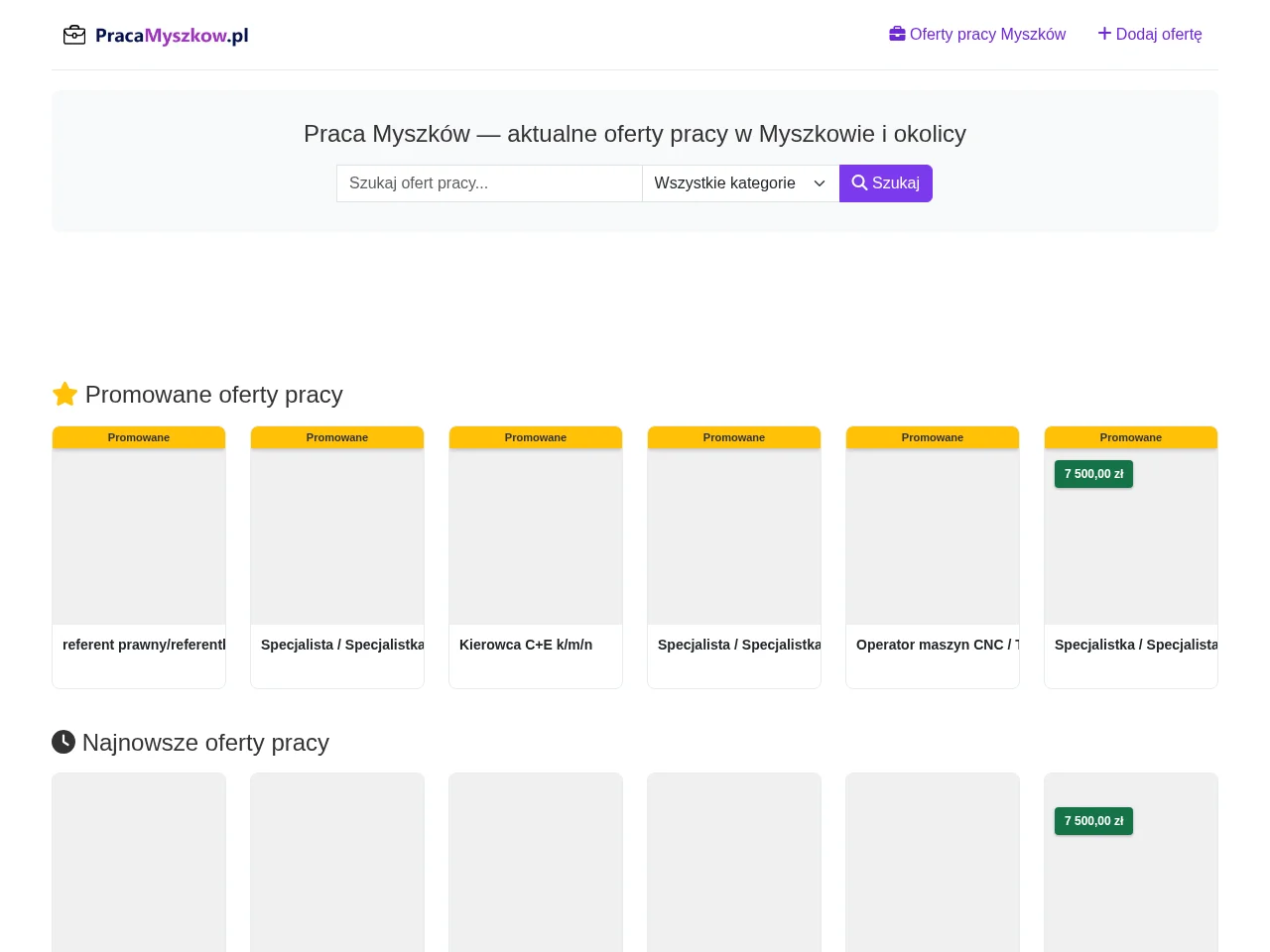Image resolution: width=1270 pixels, height=952 pixels.
Task: Click the PracaMyszkow.pl logo
Action: [x=156, y=36]
